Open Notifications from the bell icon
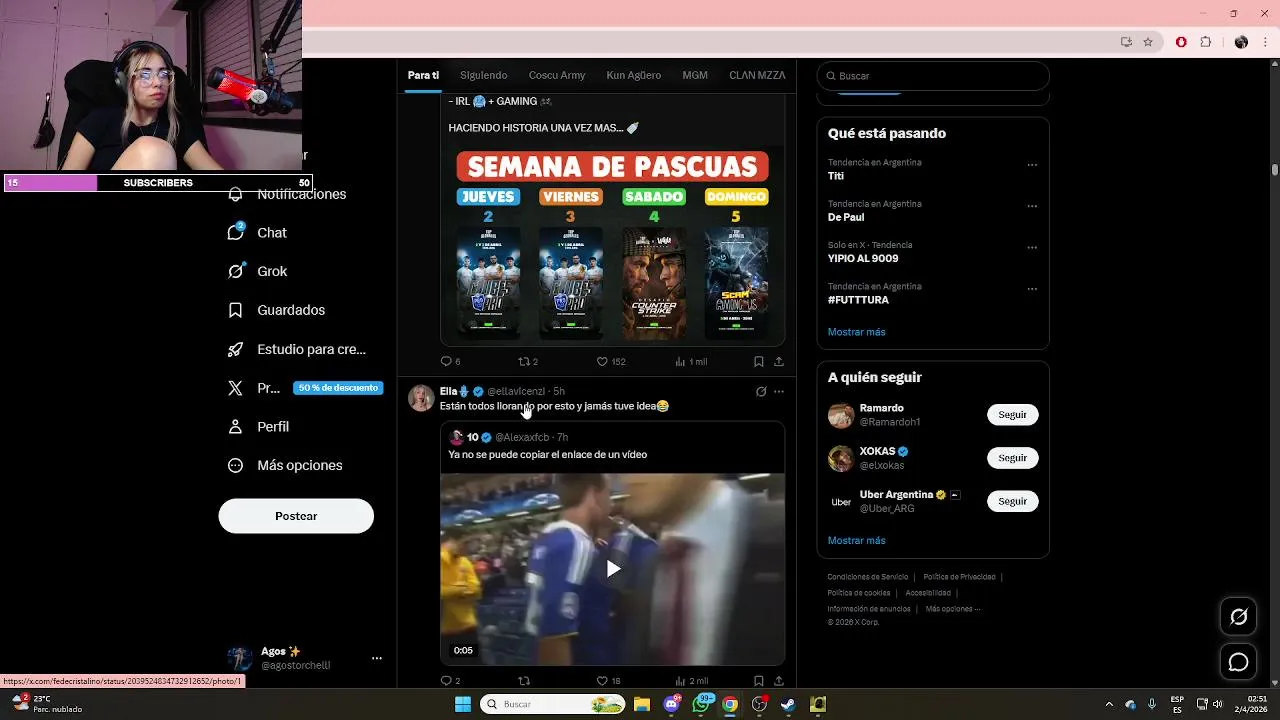 [x=236, y=194]
